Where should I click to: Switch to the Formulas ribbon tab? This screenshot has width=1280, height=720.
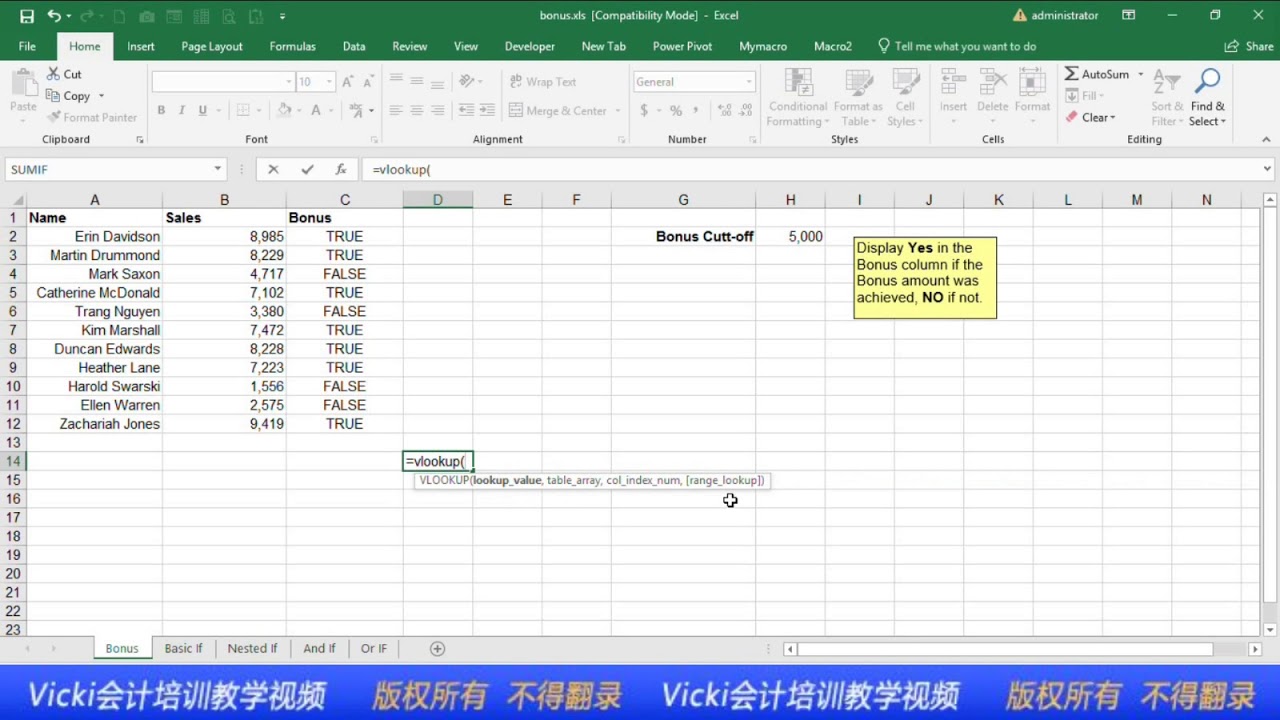(x=292, y=46)
